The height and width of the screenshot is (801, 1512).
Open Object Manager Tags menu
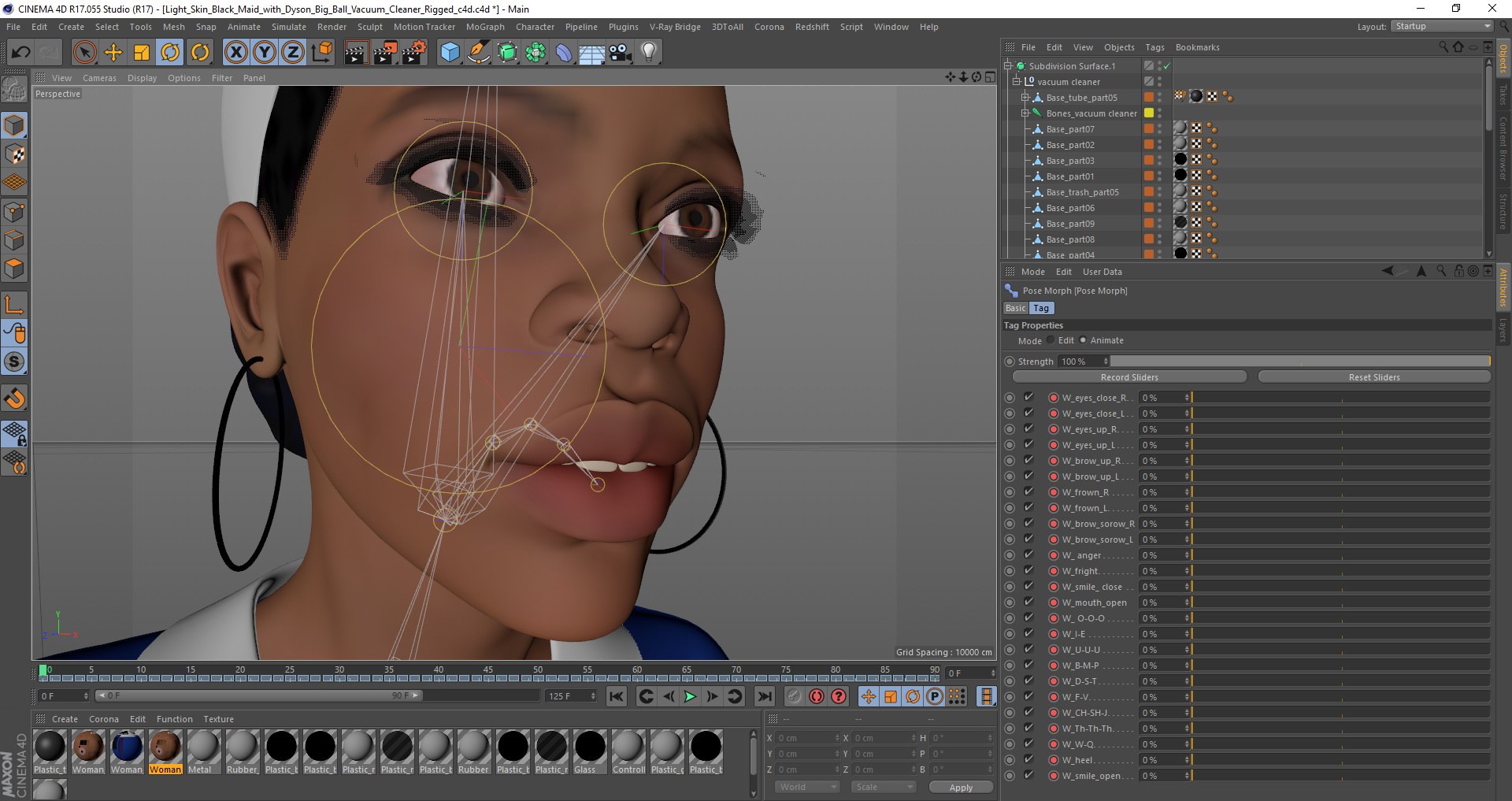1154,47
